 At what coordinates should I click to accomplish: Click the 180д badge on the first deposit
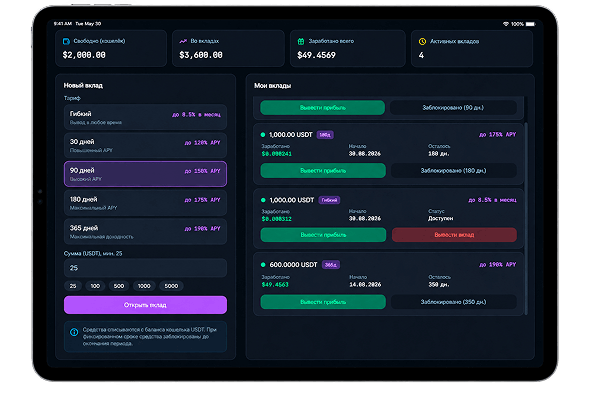(x=325, y=135)
